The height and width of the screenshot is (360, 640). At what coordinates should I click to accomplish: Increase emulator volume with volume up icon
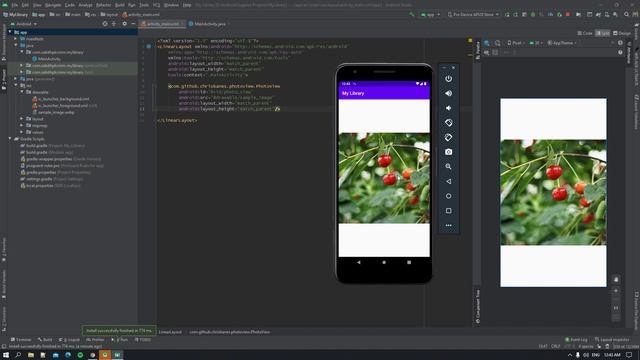click(x=448, y=93)
